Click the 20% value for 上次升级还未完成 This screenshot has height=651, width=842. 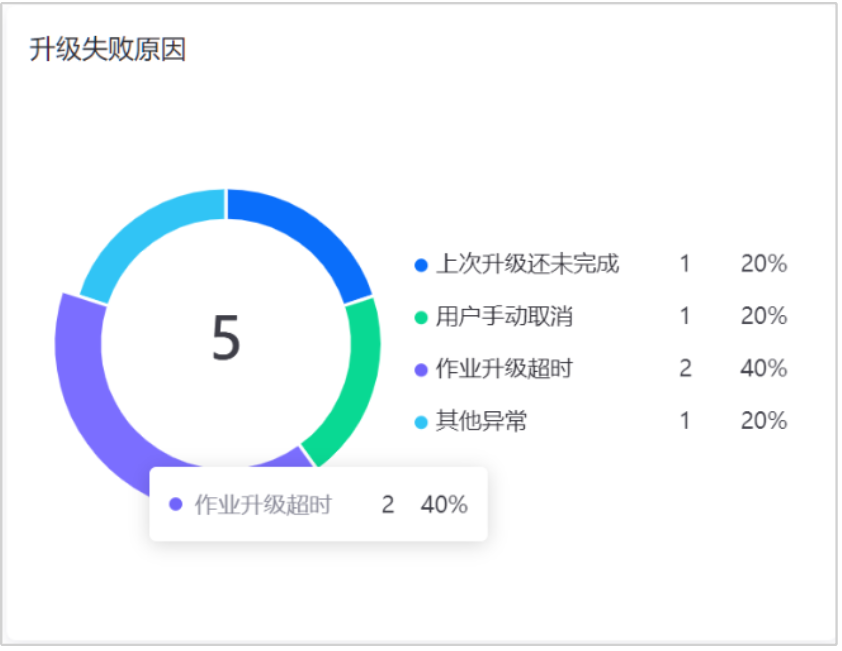(x=763, y=264)
